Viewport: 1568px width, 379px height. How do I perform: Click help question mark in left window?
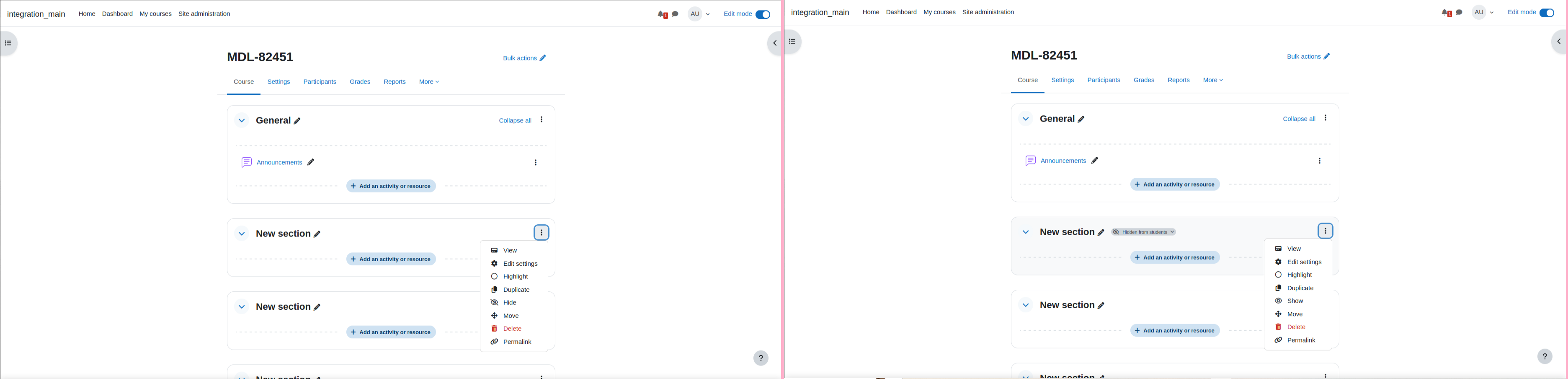[x=761, y=358]
